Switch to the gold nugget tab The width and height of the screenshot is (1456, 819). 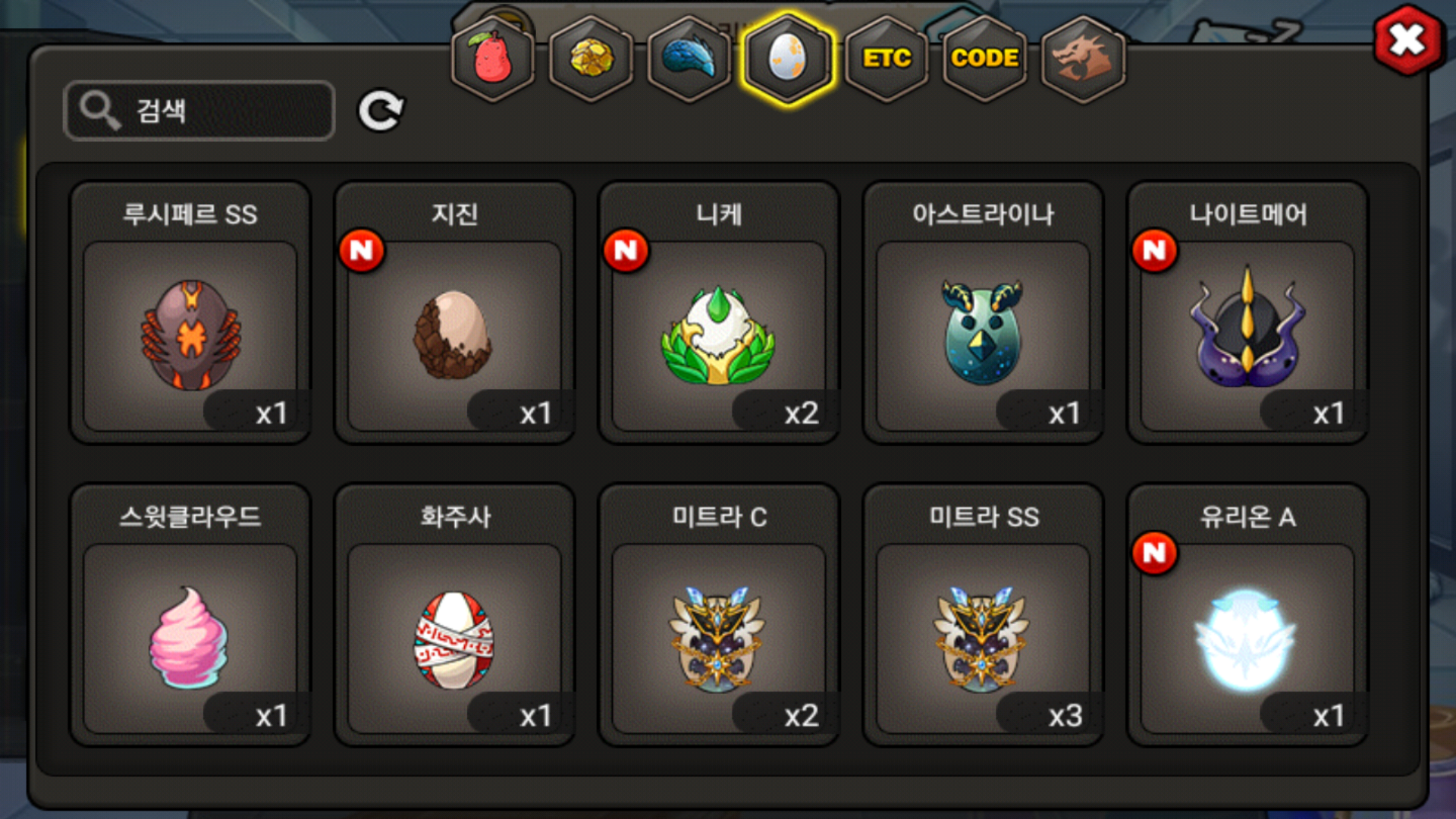[591, 58]
